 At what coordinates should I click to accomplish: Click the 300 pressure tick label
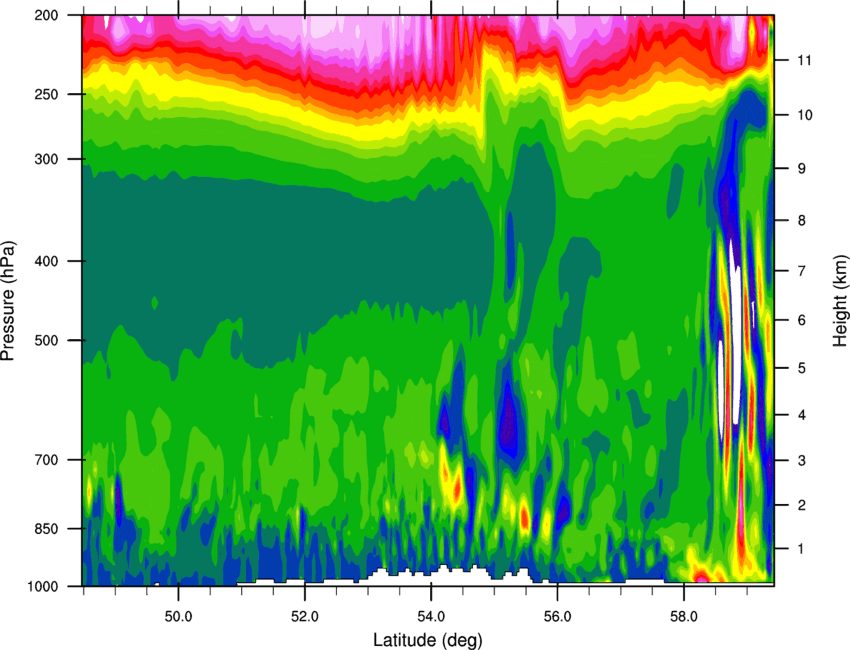click(48, 159)
